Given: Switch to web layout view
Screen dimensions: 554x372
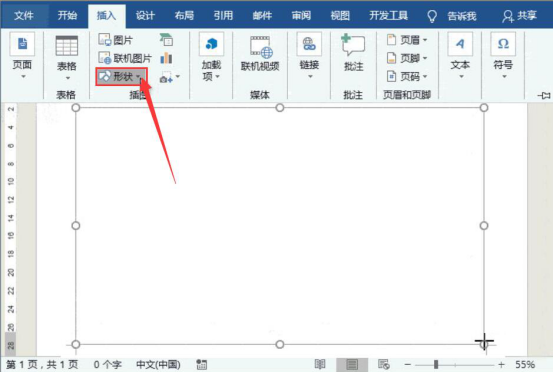Looking at the screenshot, I should tap(384, 364).
